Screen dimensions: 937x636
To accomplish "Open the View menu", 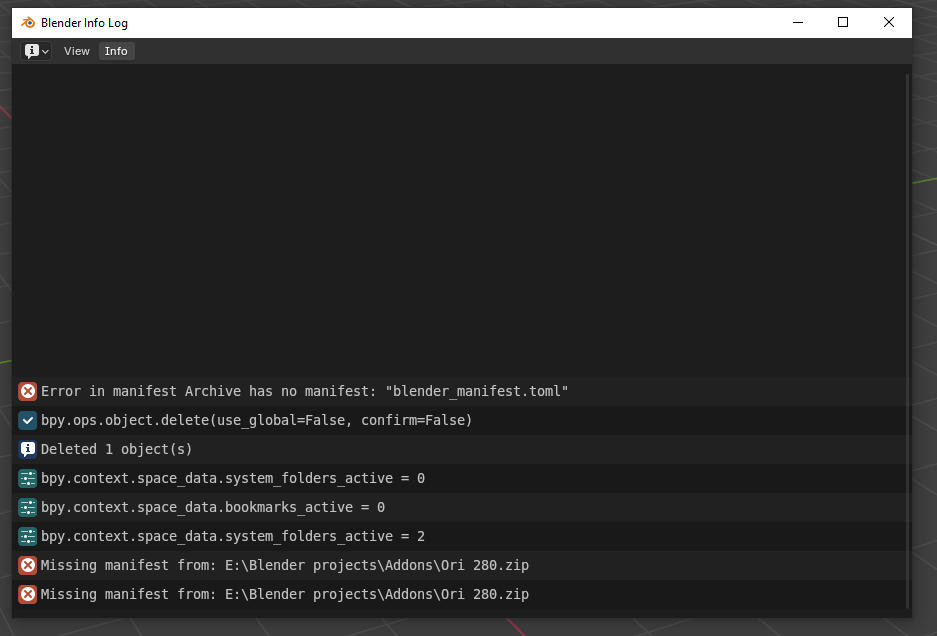I will point(77,51).
